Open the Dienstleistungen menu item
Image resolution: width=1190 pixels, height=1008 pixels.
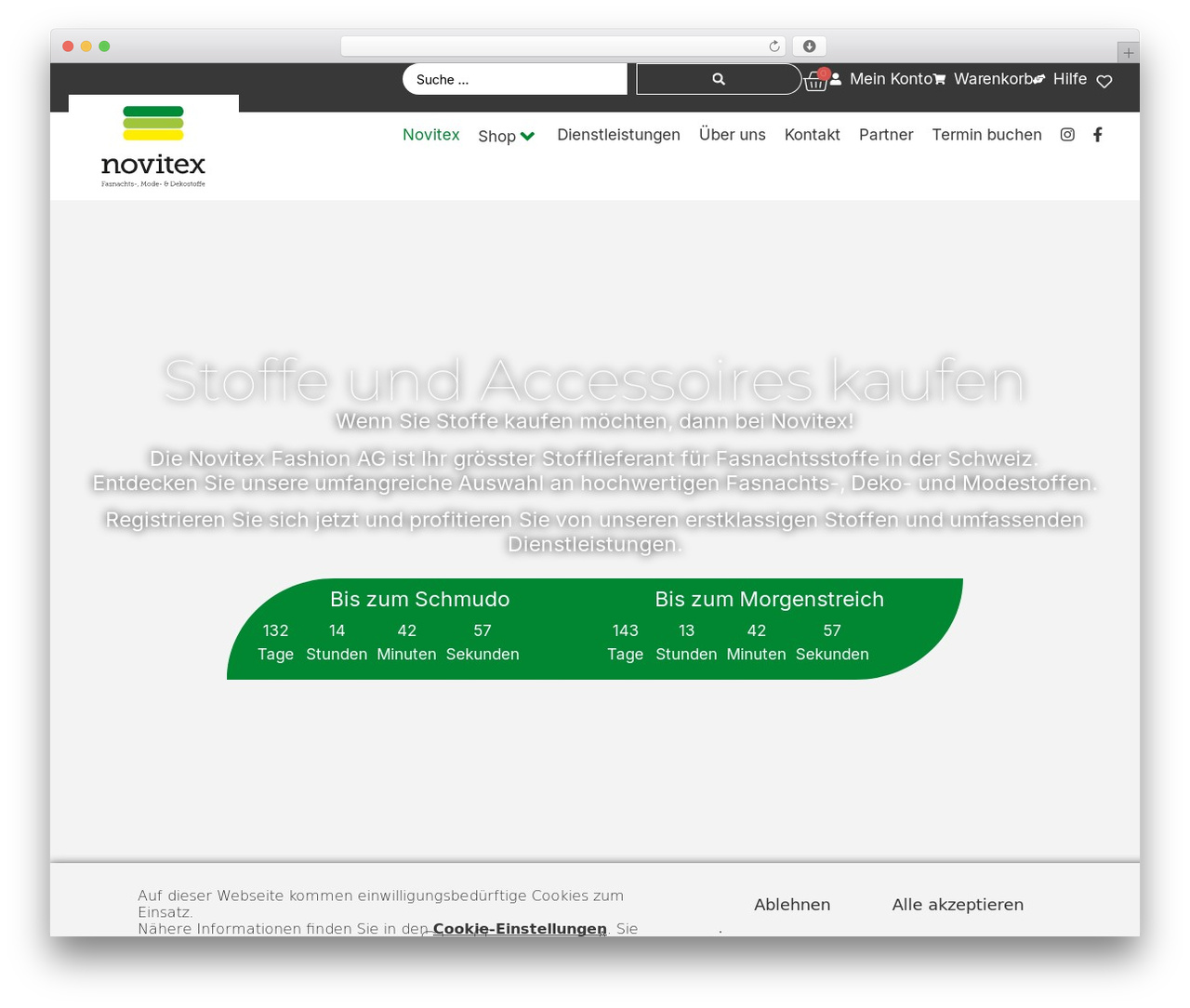pyautogui.click(x=618, y=135)
